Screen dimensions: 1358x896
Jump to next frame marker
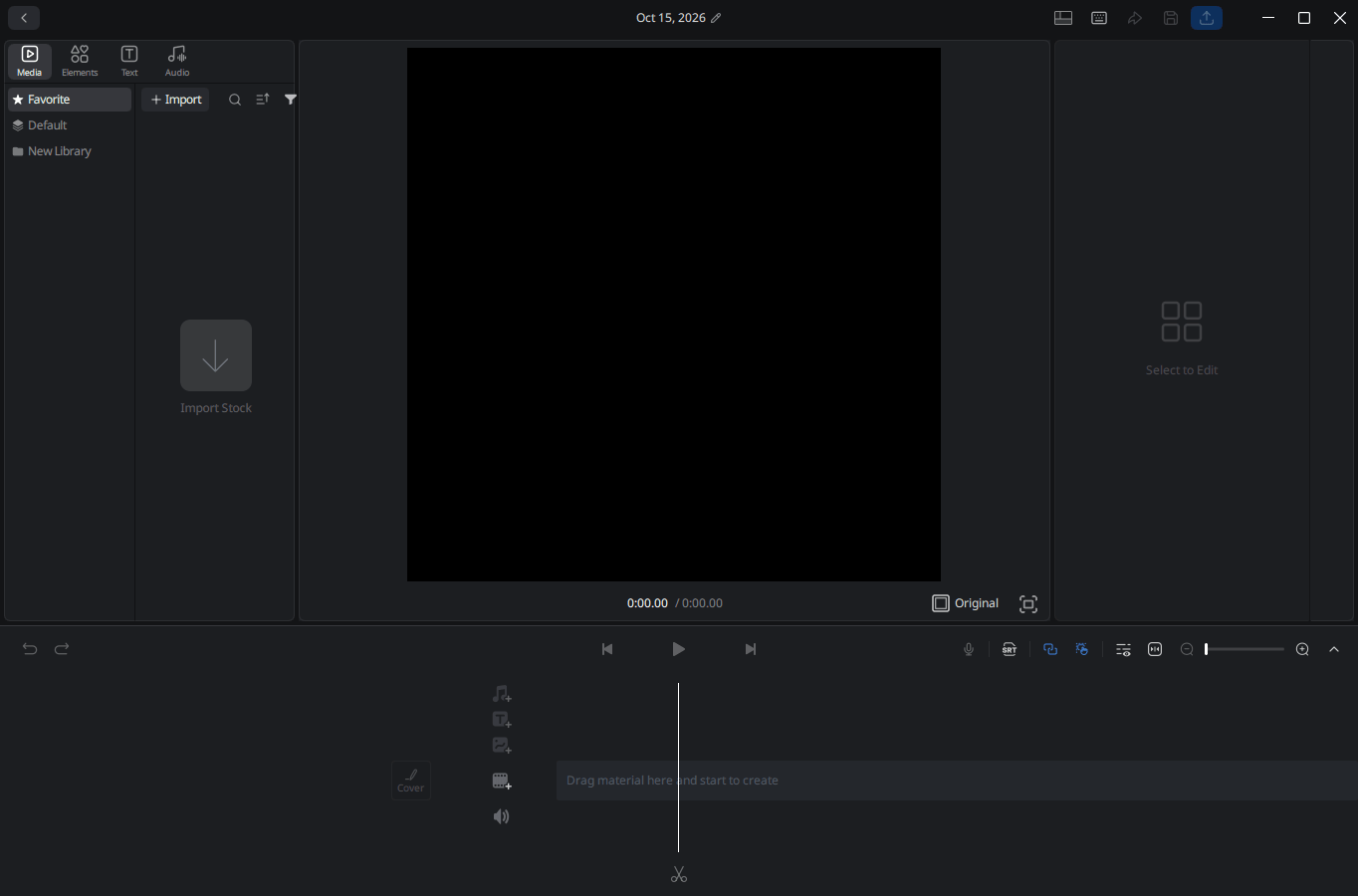pyautogui.click(x=751, y=649)
